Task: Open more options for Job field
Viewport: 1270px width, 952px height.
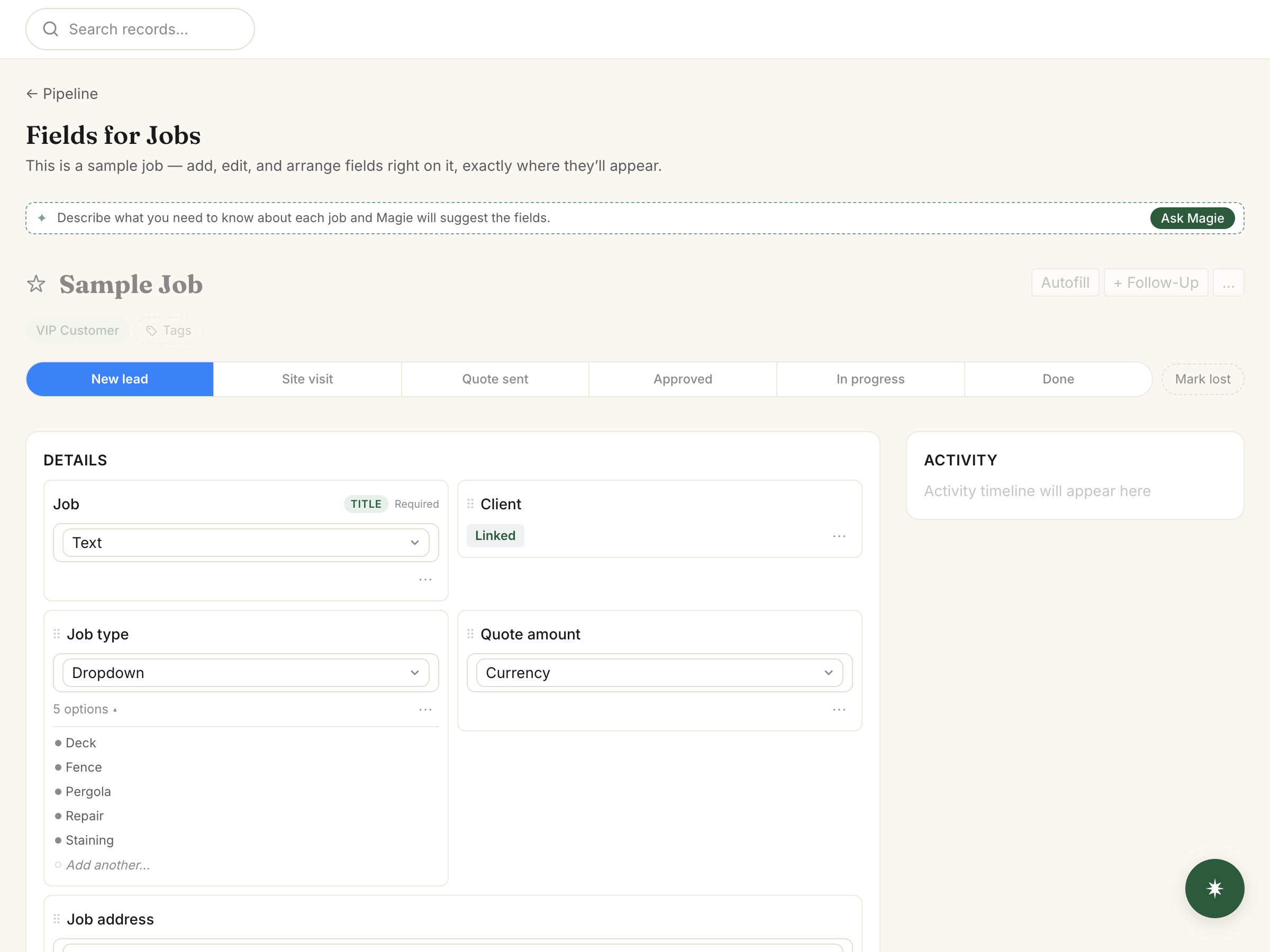Action: pyautogui.click(x=425, y=580)
